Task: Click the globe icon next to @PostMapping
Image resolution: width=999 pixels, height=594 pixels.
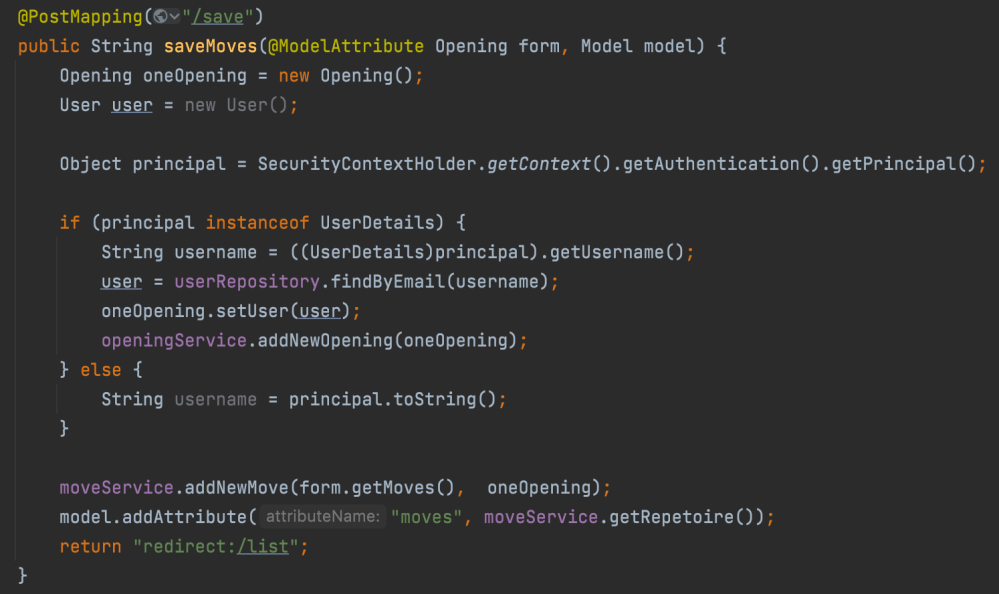Action: [159, 17]
